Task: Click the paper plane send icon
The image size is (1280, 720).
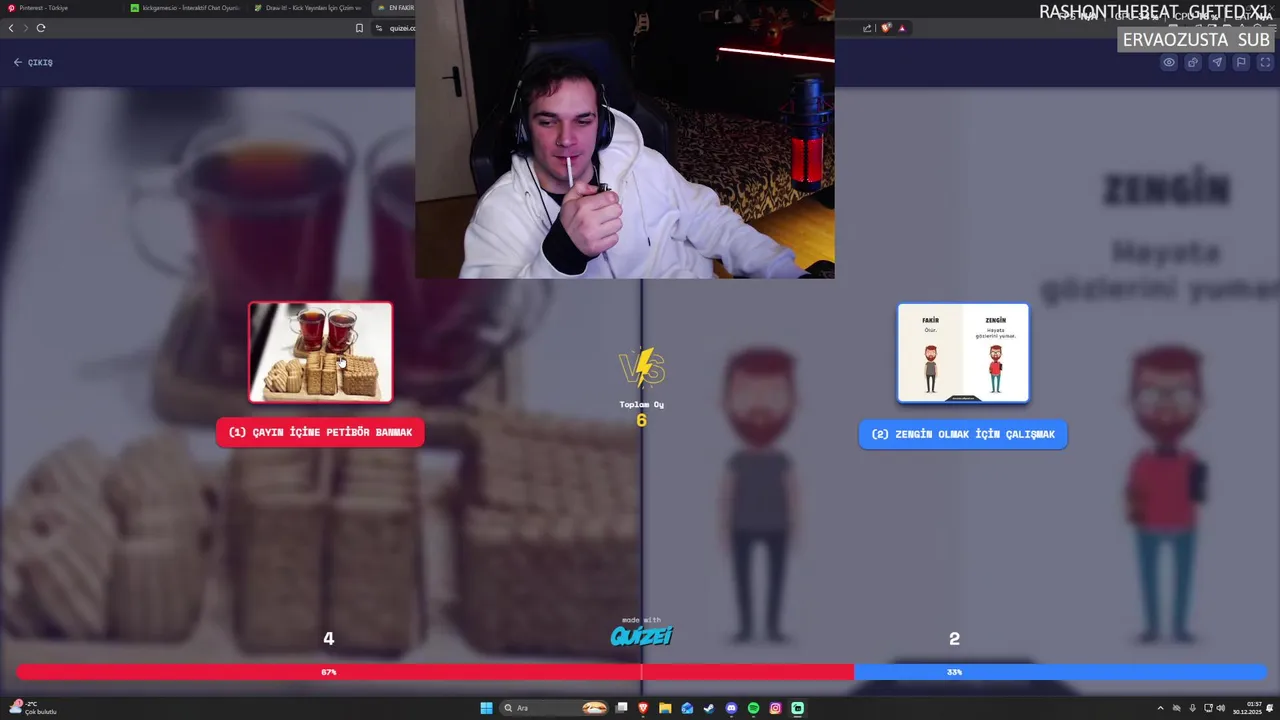Action: [x=1217, y=62]
